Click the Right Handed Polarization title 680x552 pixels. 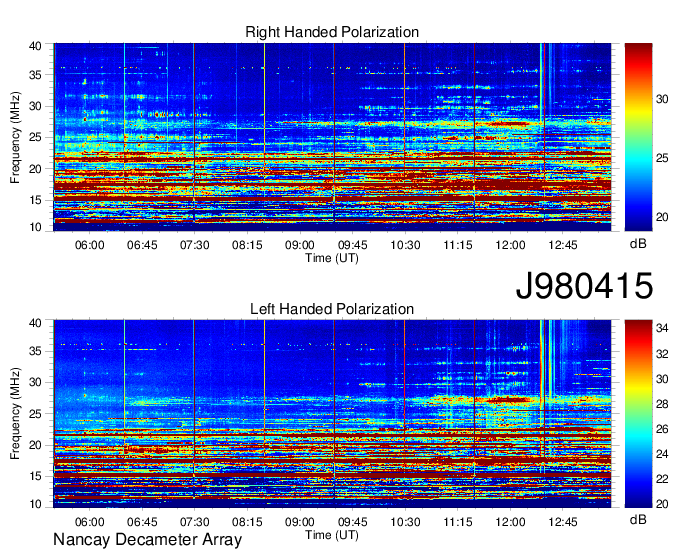(332, 32)
